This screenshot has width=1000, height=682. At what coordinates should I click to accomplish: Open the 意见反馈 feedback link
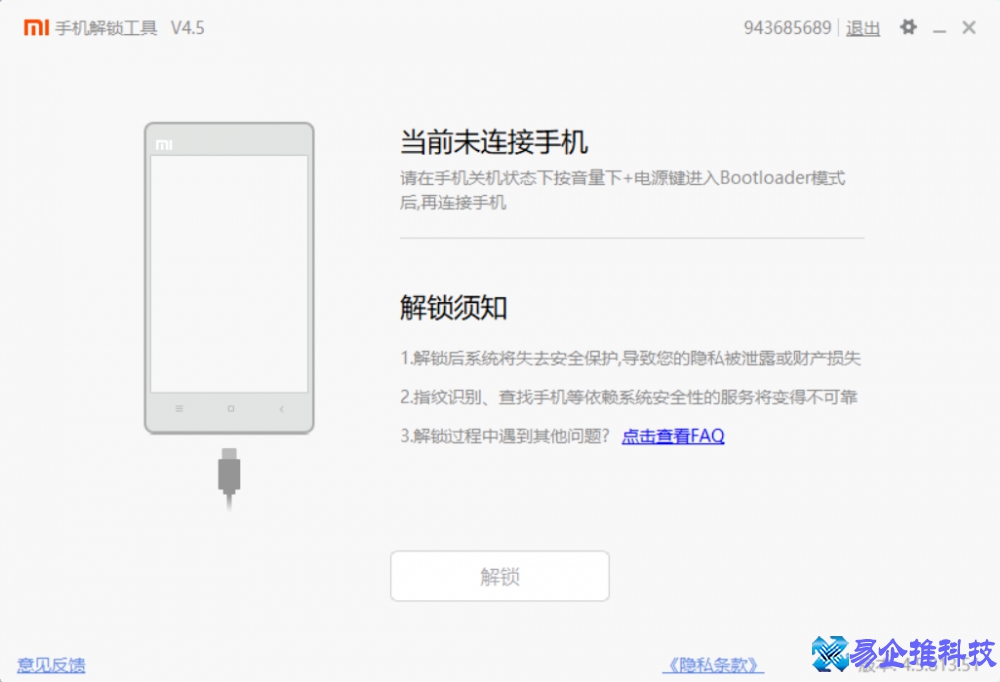click(x=50, y=665)
